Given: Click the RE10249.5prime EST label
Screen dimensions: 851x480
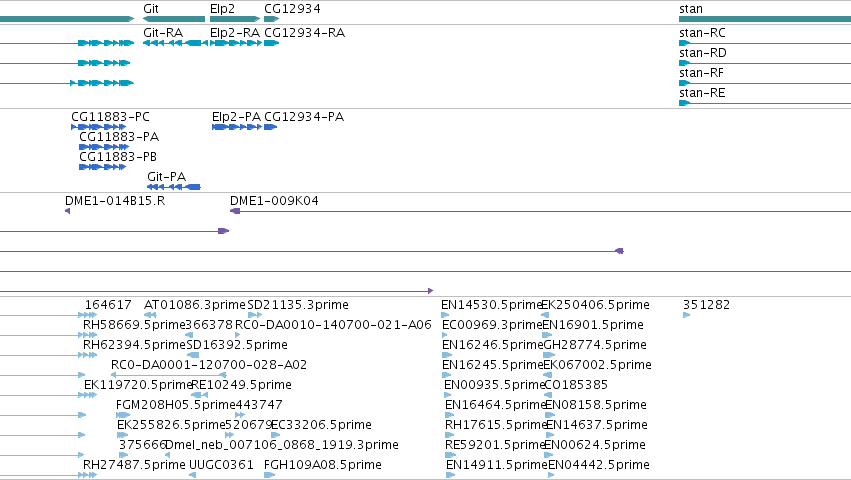Looking at the screenshot, I should 242,385.
